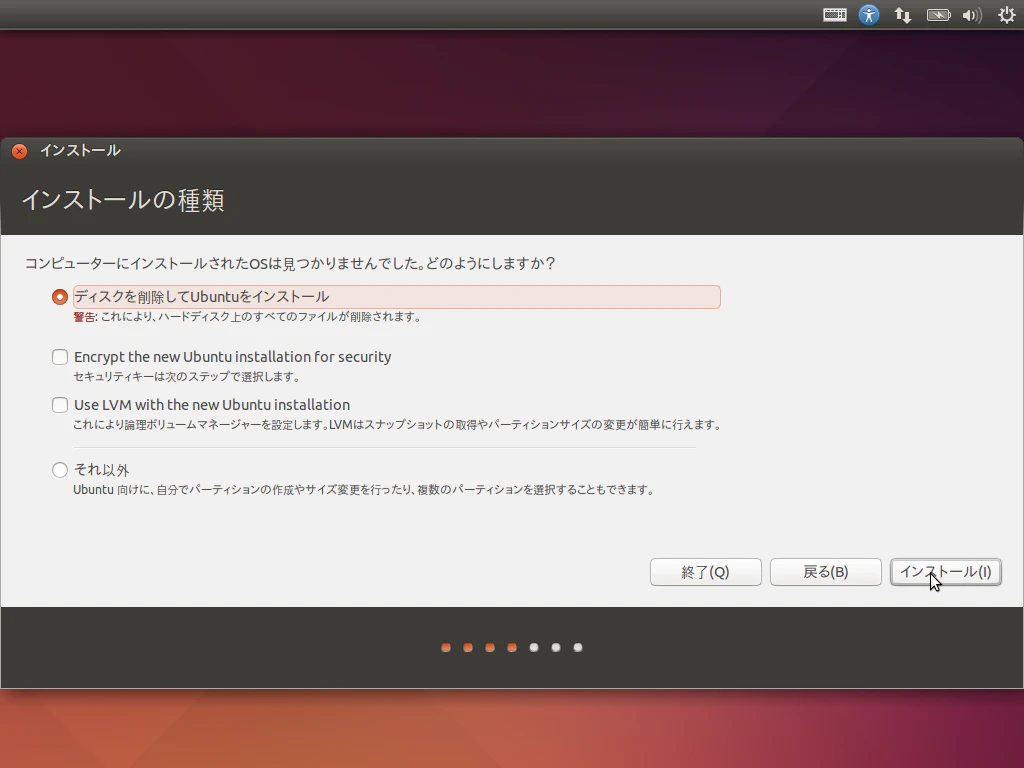Click the battery status indicator
The height and width of the screenshot is (768, 1024).
938,14
